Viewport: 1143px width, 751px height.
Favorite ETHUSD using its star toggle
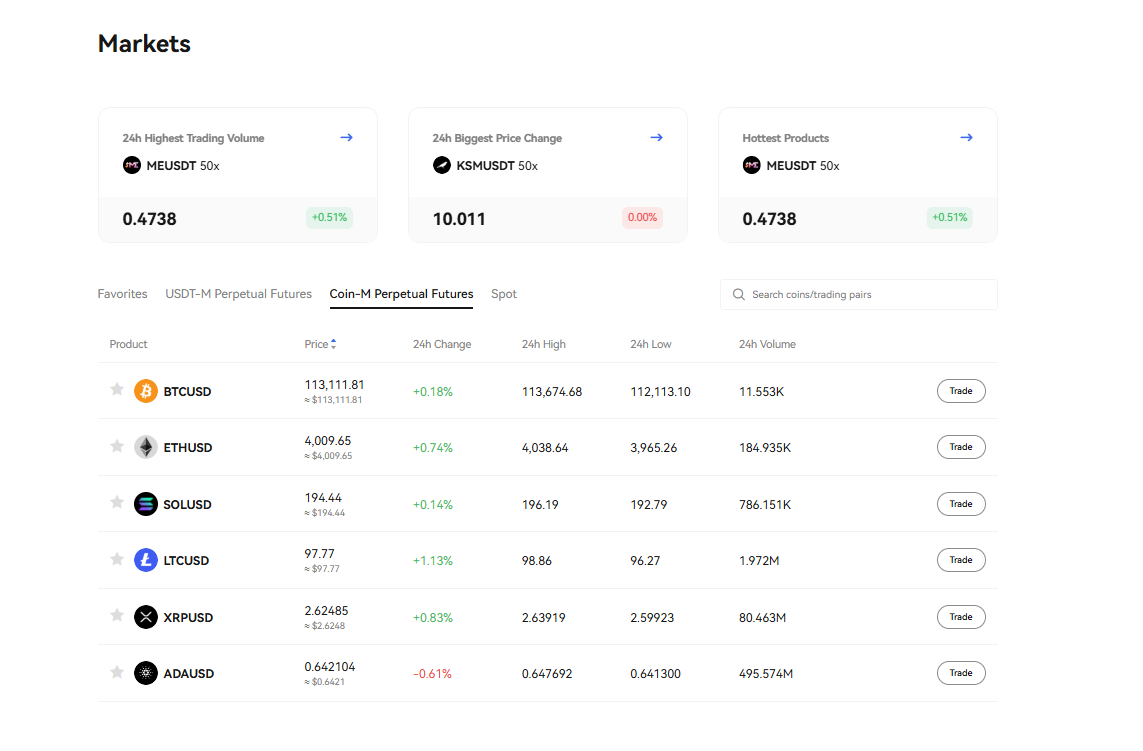click(x=116, y=447)
